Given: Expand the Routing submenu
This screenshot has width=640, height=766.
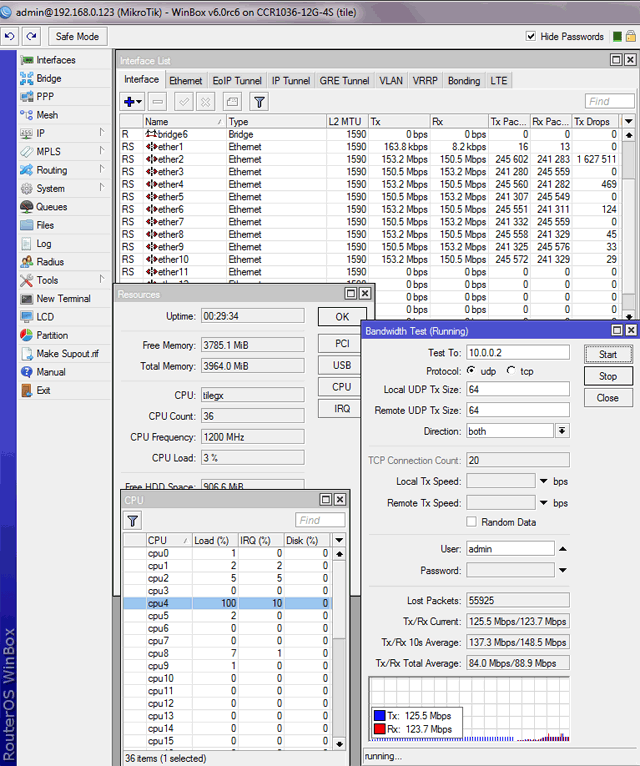Looking at the screenshot, I should pyautogui.click(x=102, y=169).
